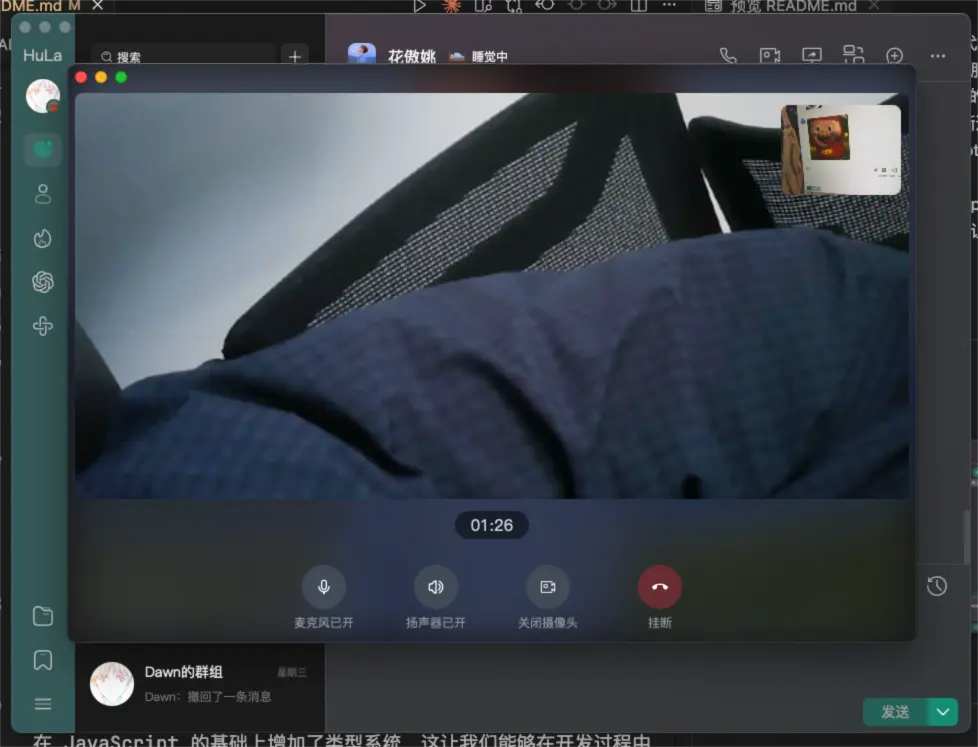Viewport: 978px width, 747px height.
Task: Open the bookmark favorites icon
Action: (x=43, y=660)
